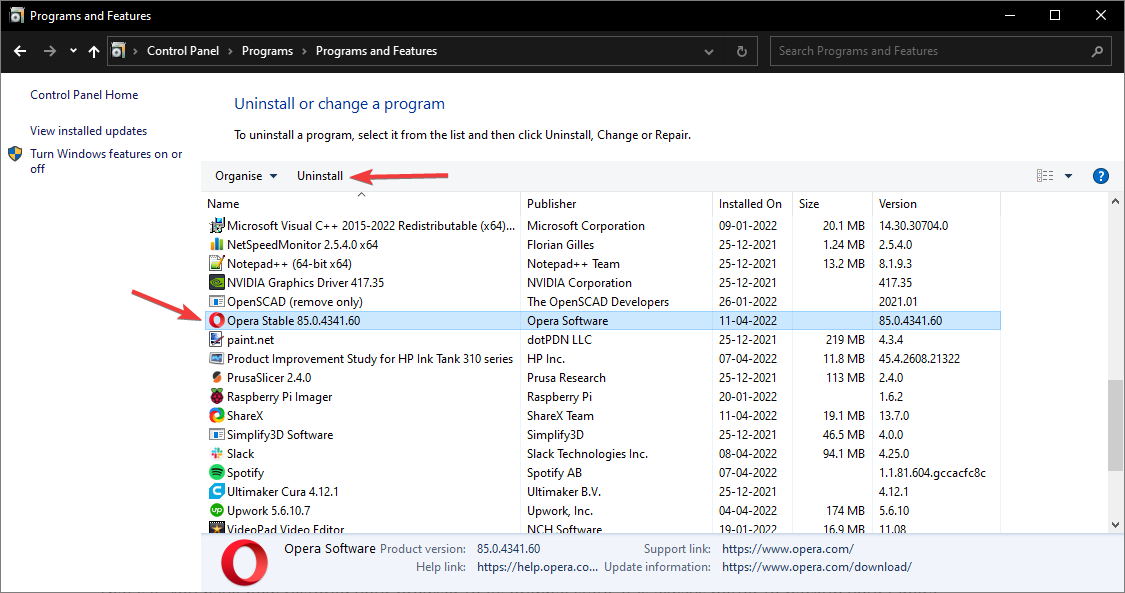
Task: Click Programs in the breadcrumb path
Action: pos(267,51)
